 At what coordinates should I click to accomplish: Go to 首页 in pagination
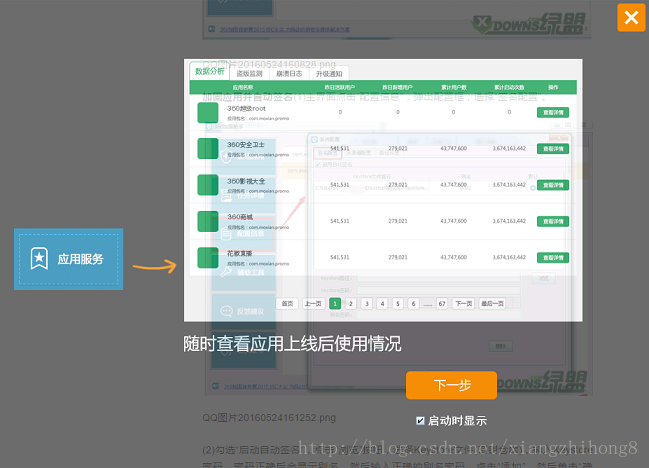pyautogui.click(x=287, y=304)
